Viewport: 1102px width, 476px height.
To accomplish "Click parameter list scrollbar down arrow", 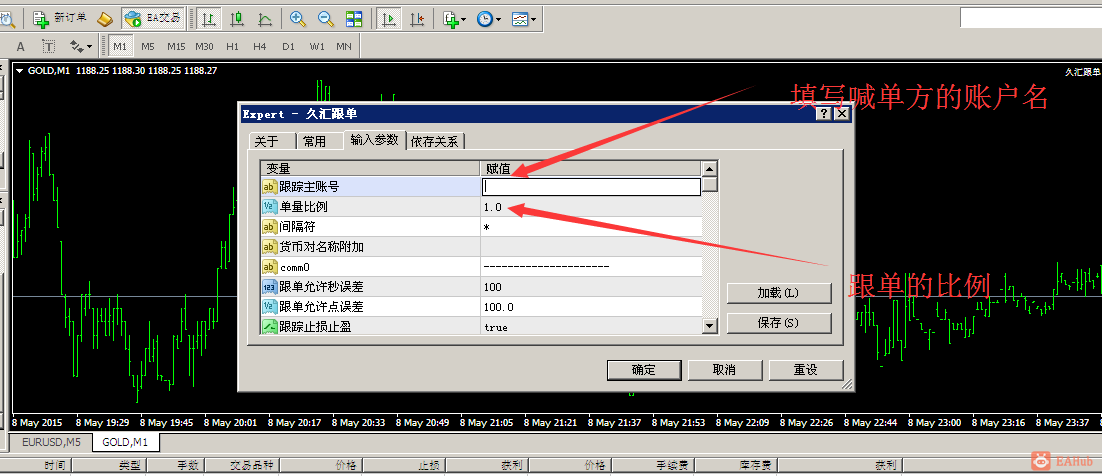I will point(710,326).
